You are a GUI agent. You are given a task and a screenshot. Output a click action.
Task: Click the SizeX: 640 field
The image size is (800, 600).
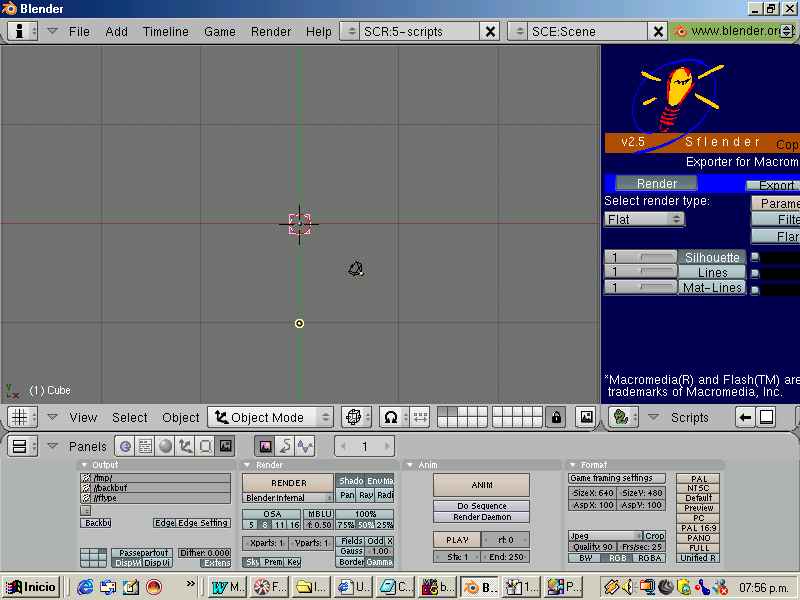coord(592,493)
